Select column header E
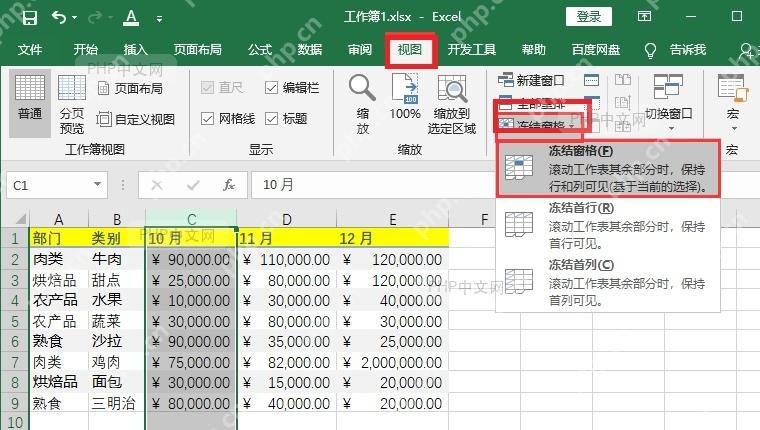This screenshot has width=760, height=430. (393, 219)
